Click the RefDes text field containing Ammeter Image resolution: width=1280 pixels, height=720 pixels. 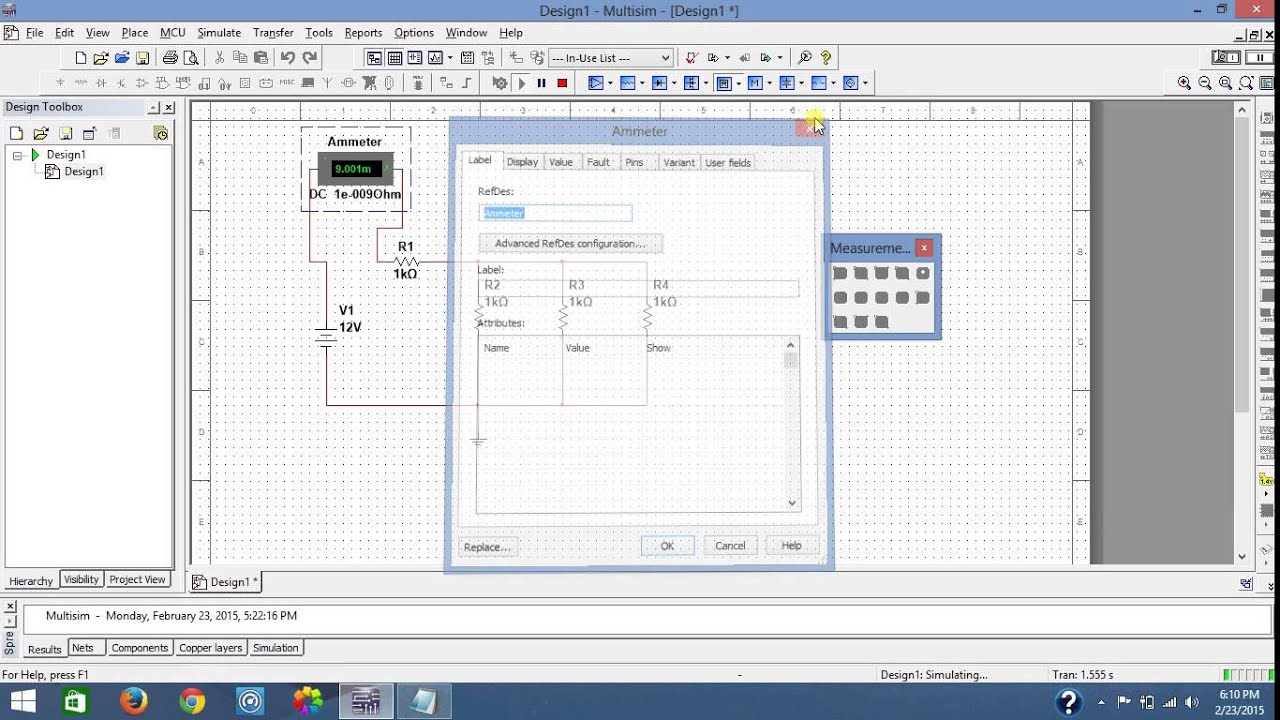555,213
